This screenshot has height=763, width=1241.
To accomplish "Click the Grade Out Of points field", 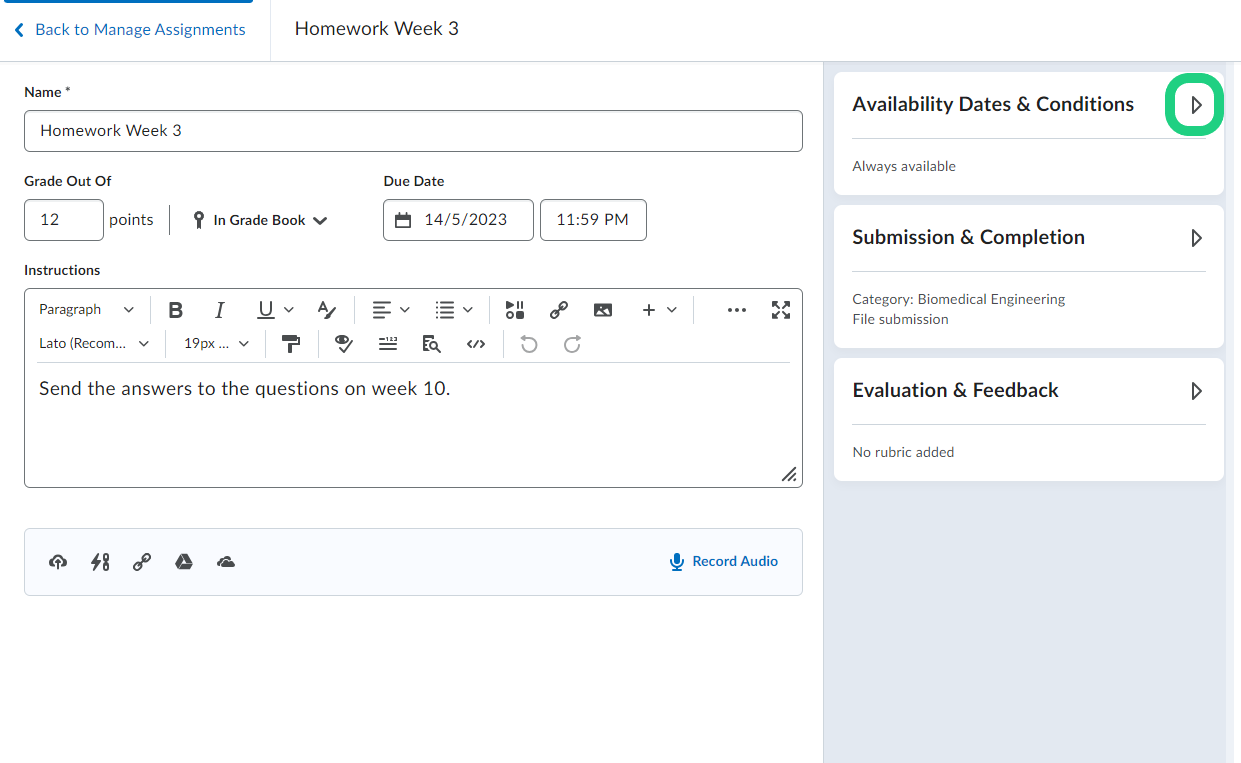I will [63, 220].
